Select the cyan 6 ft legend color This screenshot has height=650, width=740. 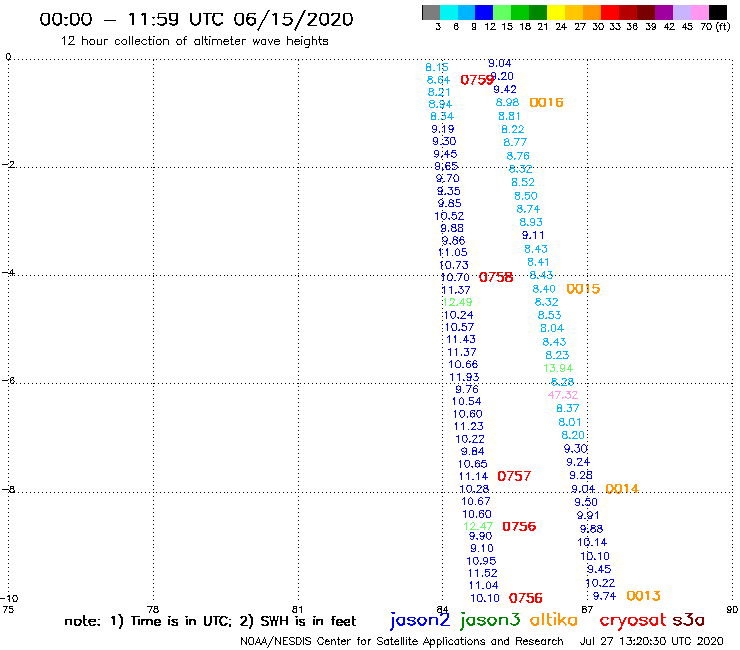pos(449,12)
